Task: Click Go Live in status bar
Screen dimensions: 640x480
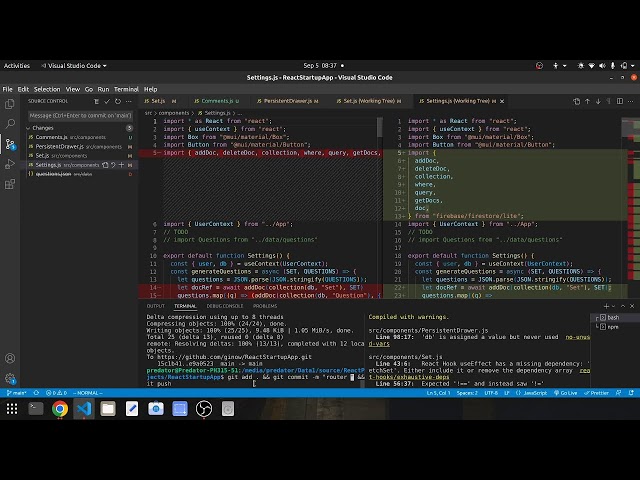Action: [x=565, y=393]
